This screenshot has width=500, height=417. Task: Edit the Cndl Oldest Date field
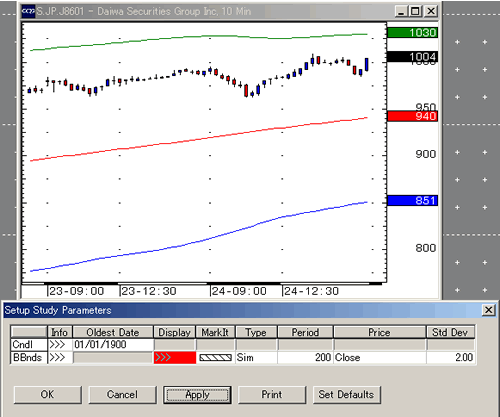click(113, 344)
